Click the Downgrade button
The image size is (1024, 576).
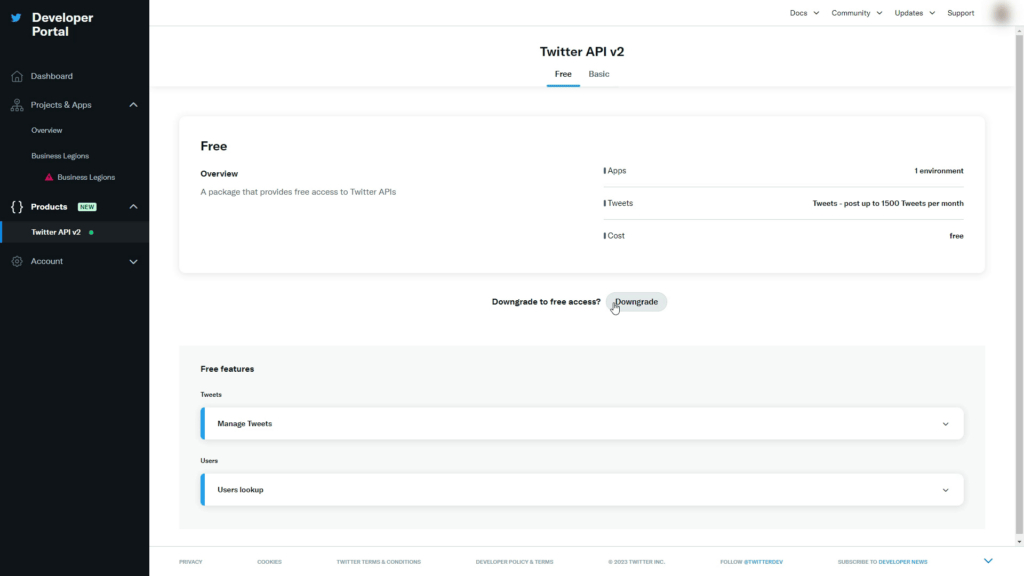636,301
